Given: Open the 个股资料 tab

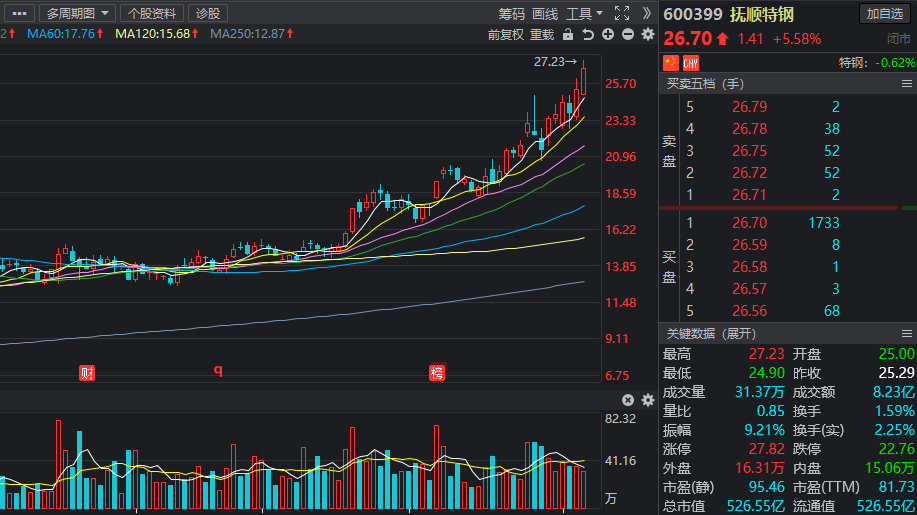Looking at the screenshot, I should [152, 13].
